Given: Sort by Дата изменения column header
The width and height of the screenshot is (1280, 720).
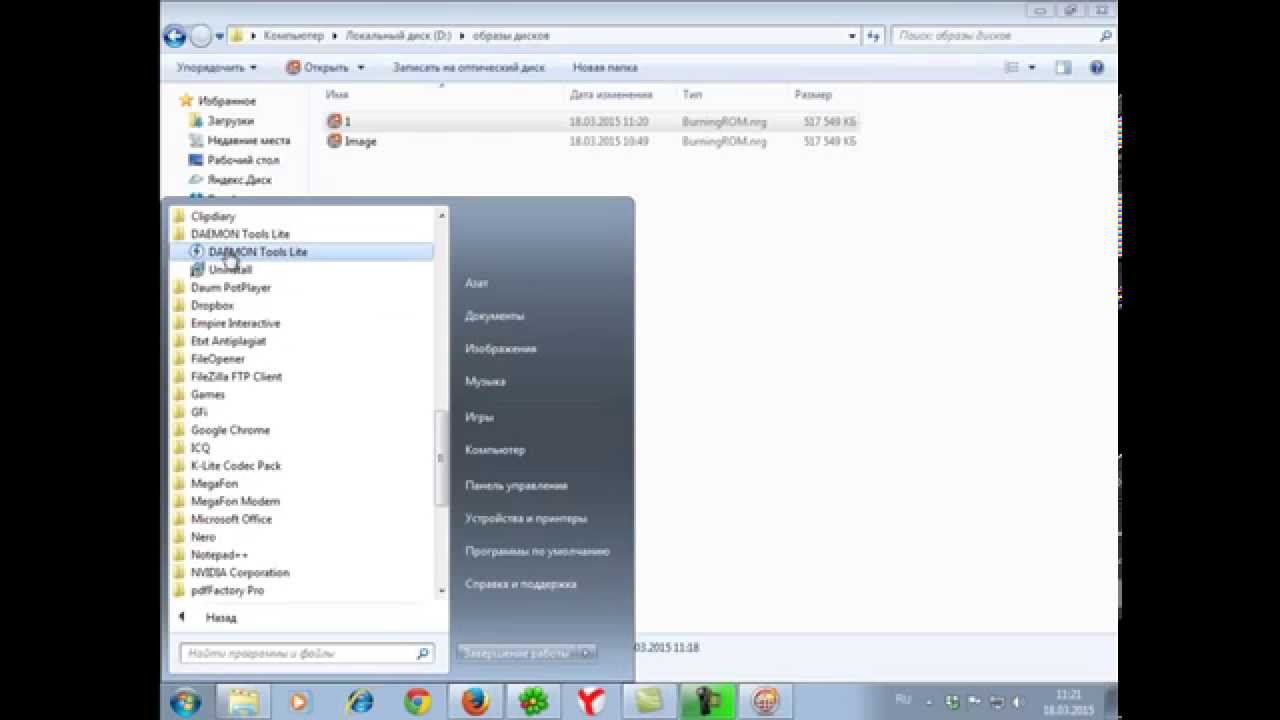Looking at the screenshot, I should pyautogui.click(x=611, y=95).
